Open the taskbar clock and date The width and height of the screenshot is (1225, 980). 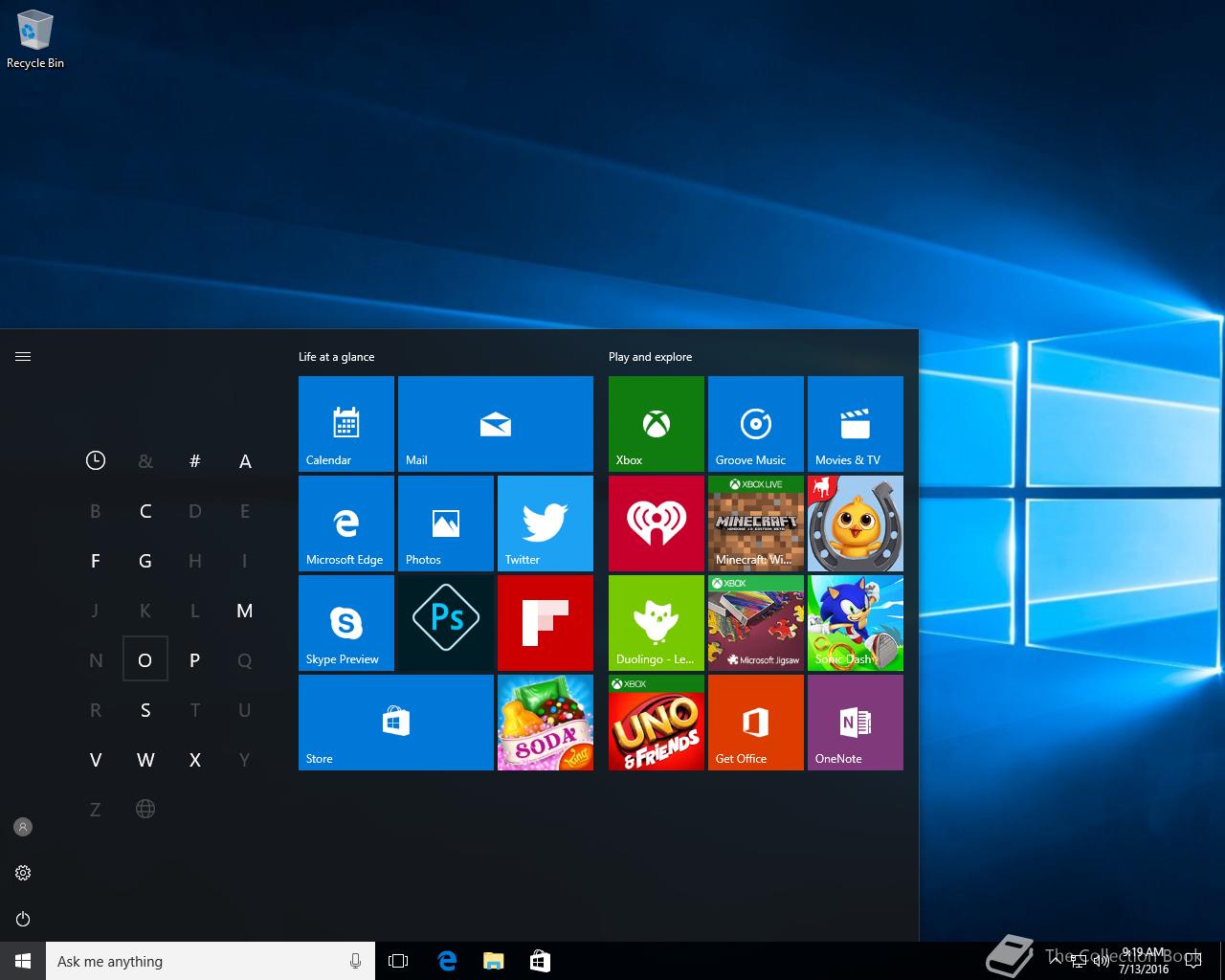click(1144, 961)
